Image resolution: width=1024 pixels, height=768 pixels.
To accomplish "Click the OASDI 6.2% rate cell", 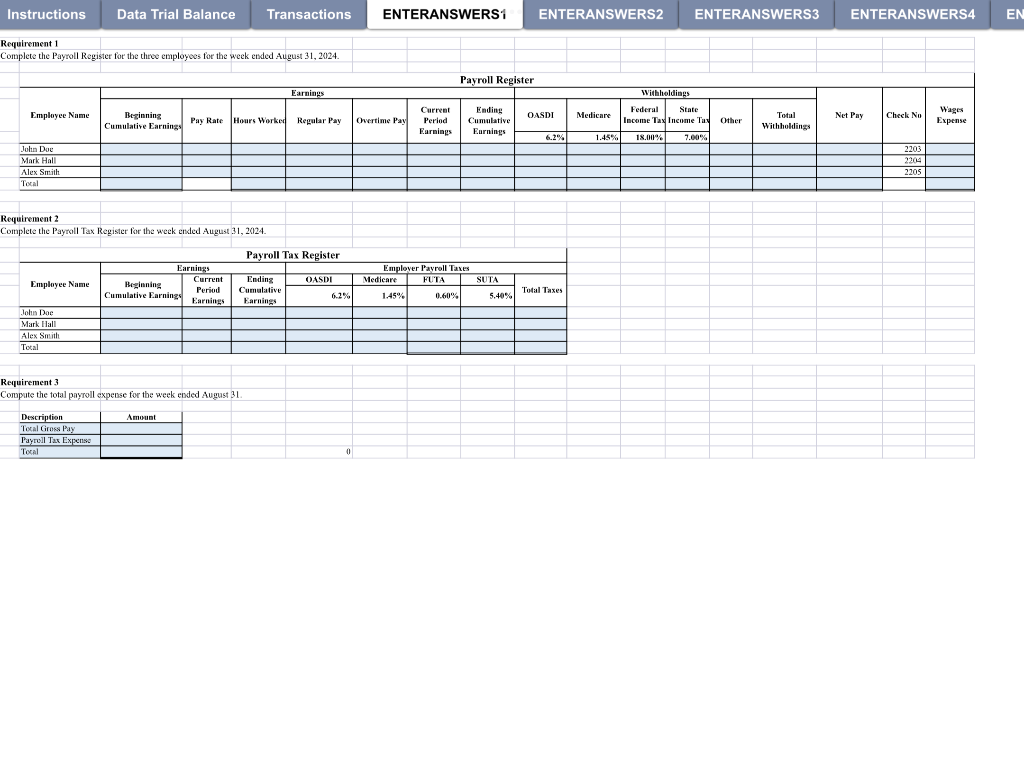I will tap(540, 138).
